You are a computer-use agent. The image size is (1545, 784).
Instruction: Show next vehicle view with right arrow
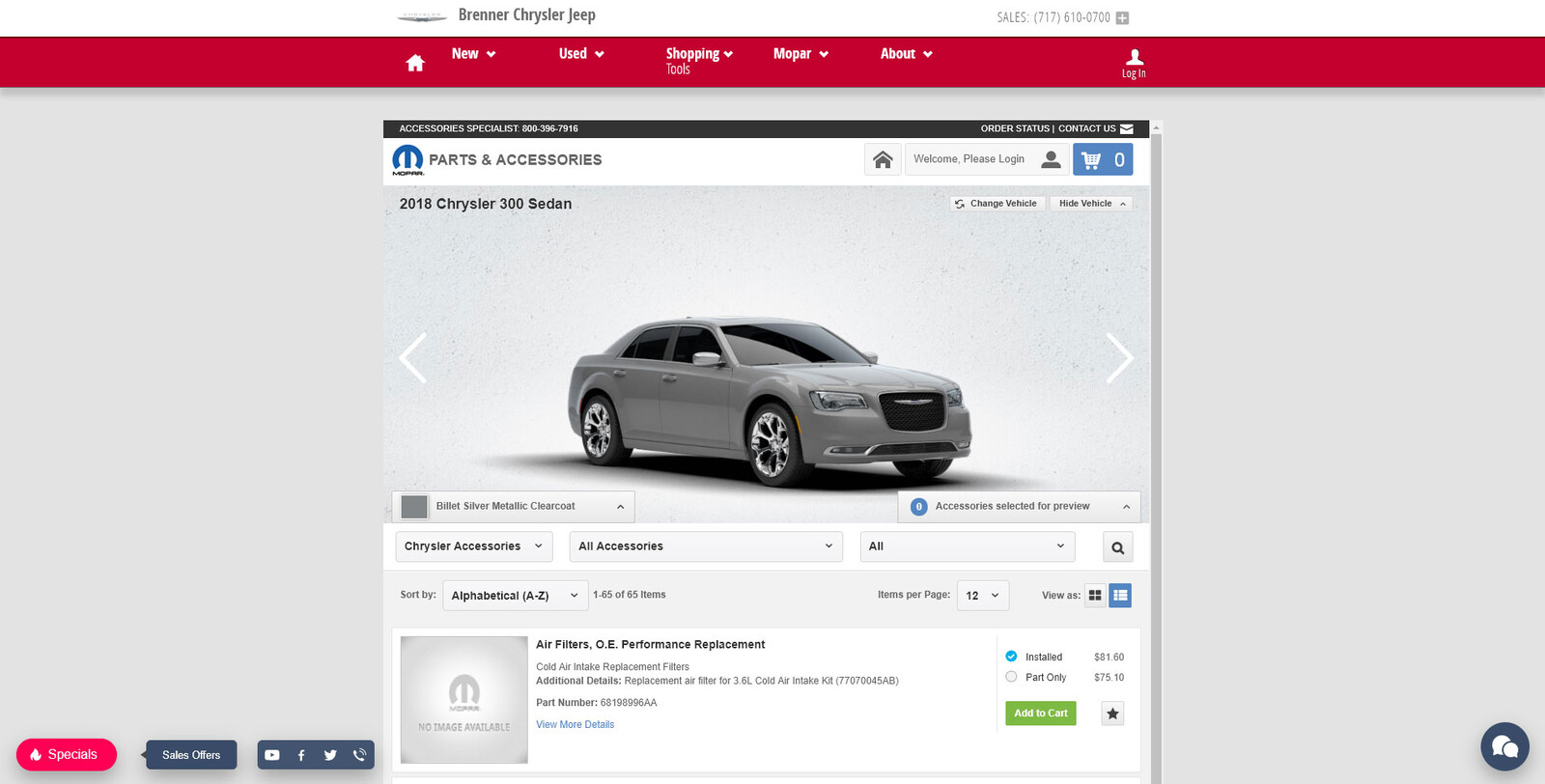[1119, 358]
